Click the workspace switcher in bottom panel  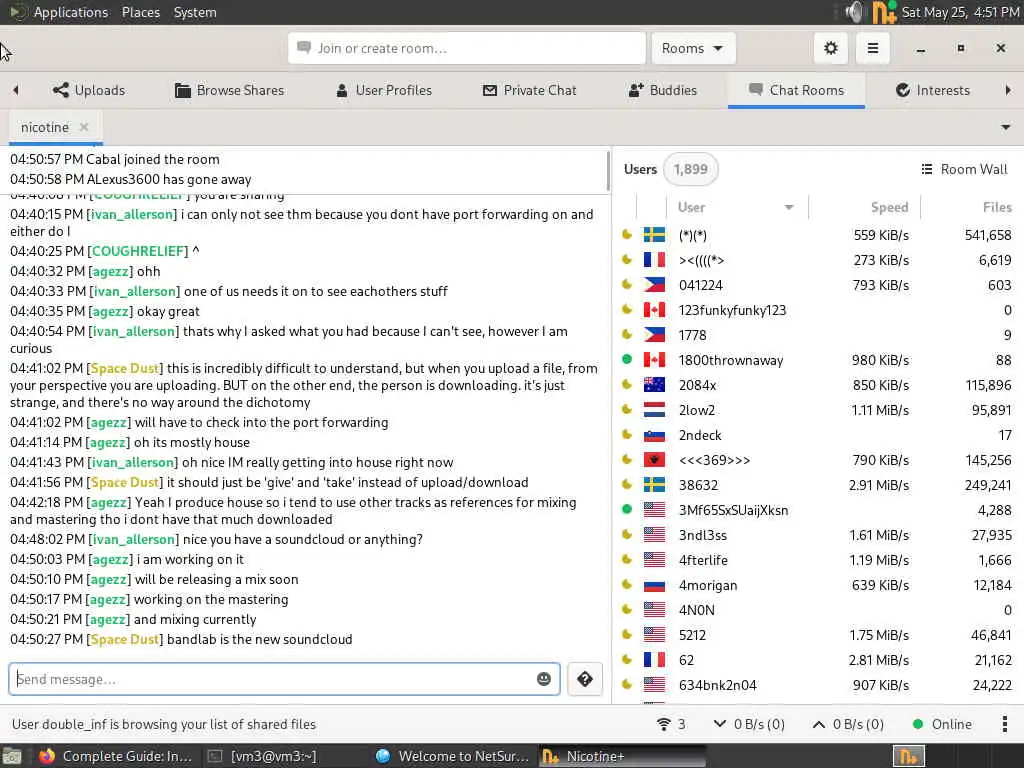909,756
